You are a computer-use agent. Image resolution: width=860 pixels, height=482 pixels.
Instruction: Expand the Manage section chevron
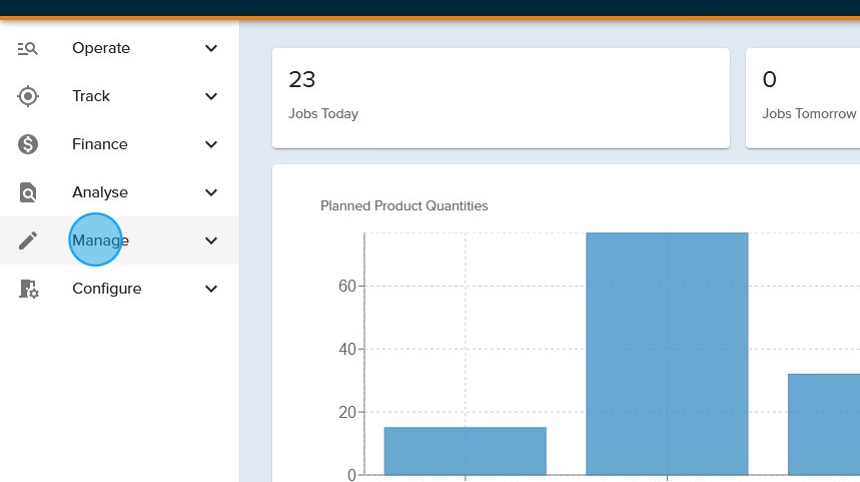coord(211,240)
